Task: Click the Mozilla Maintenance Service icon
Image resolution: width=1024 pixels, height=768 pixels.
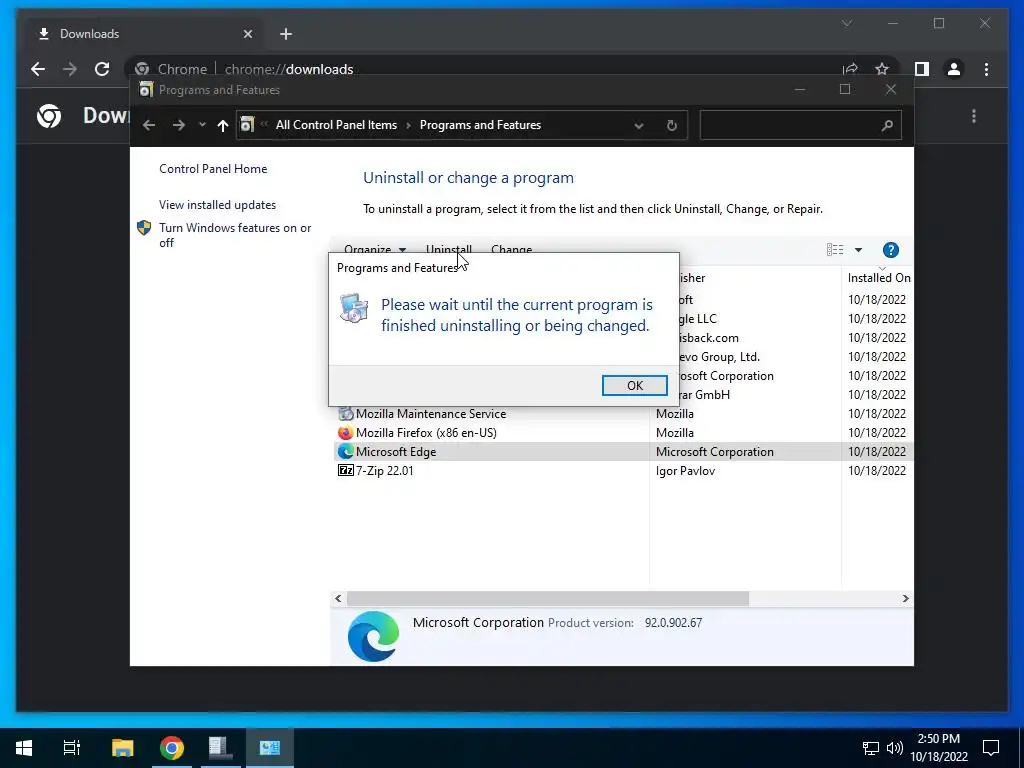Action: click(x=345, y=413)
